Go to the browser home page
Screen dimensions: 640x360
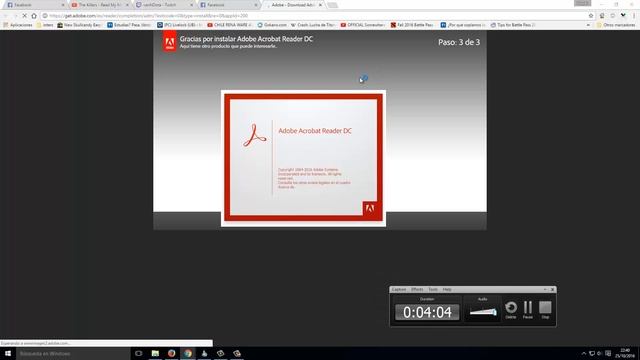click(x=34, y=16)
